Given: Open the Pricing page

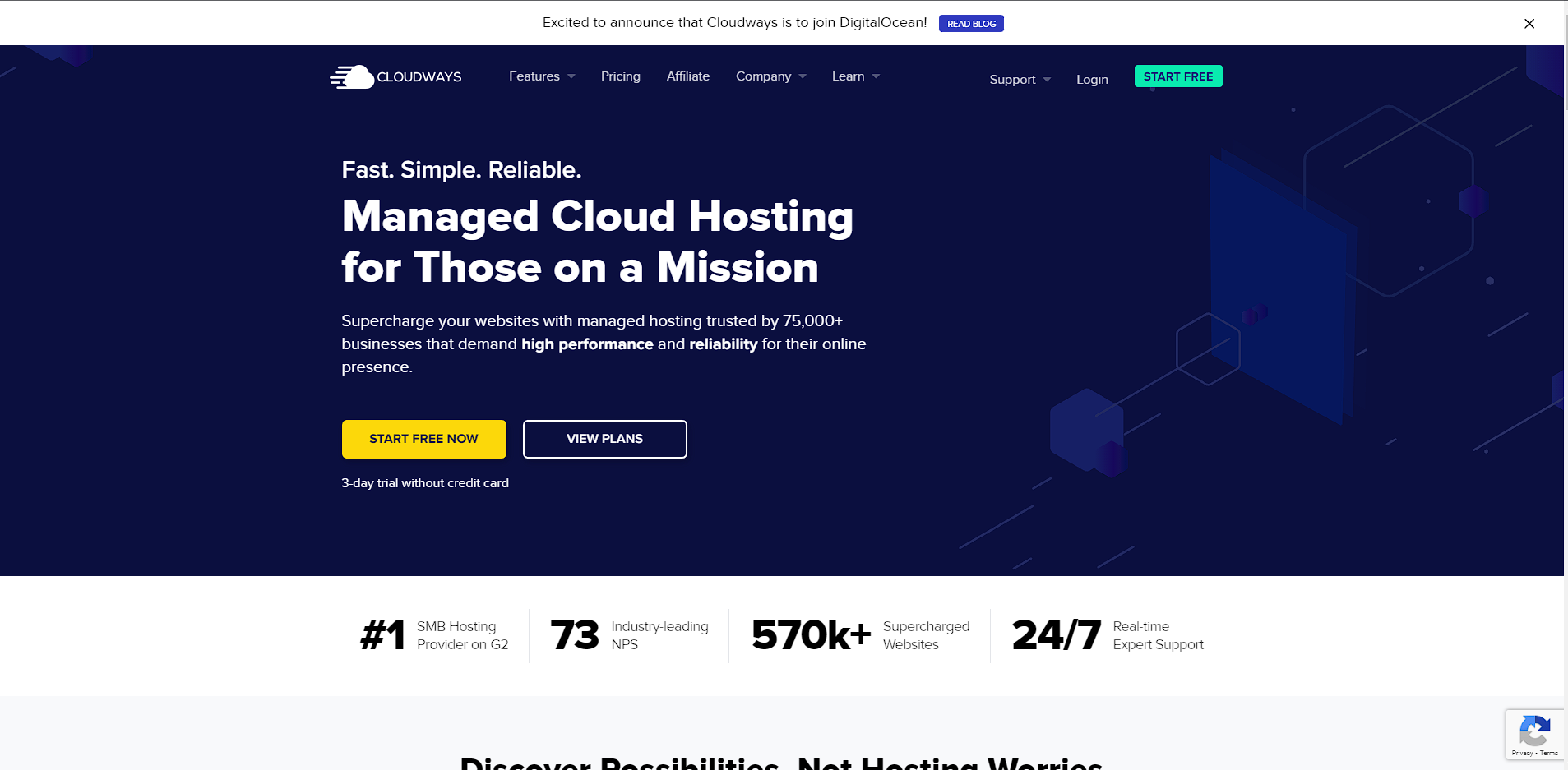Looking at the screenshot, I should 621,76.
